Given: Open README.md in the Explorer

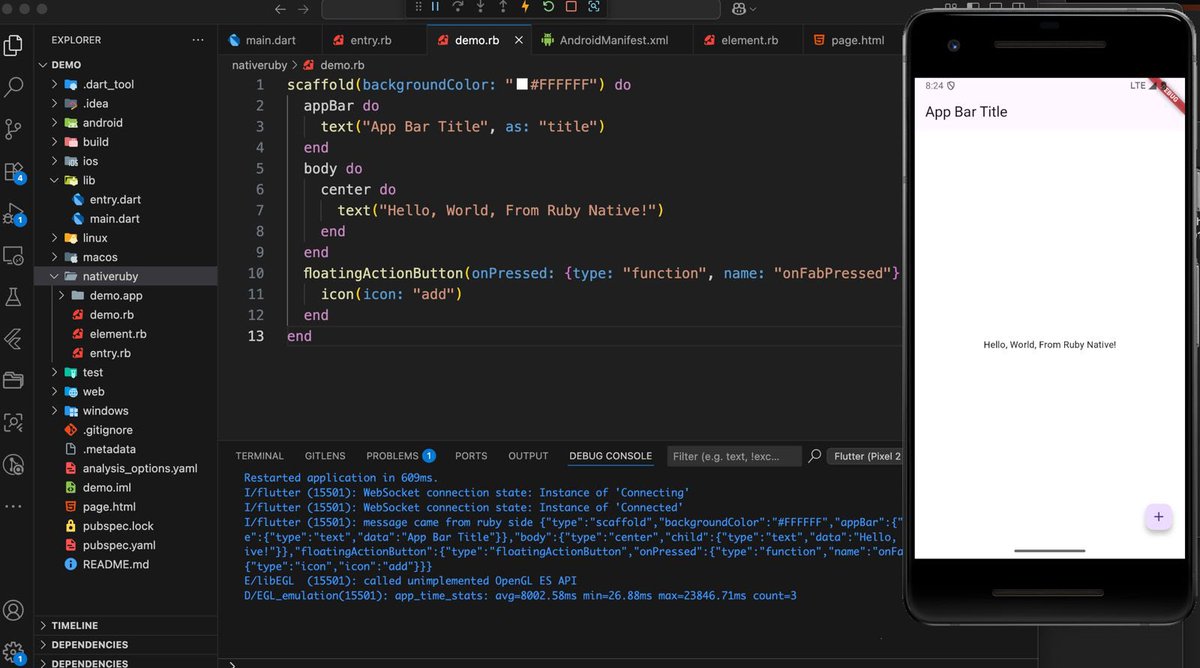Looking at the screenshot, I should click(125, 564).
